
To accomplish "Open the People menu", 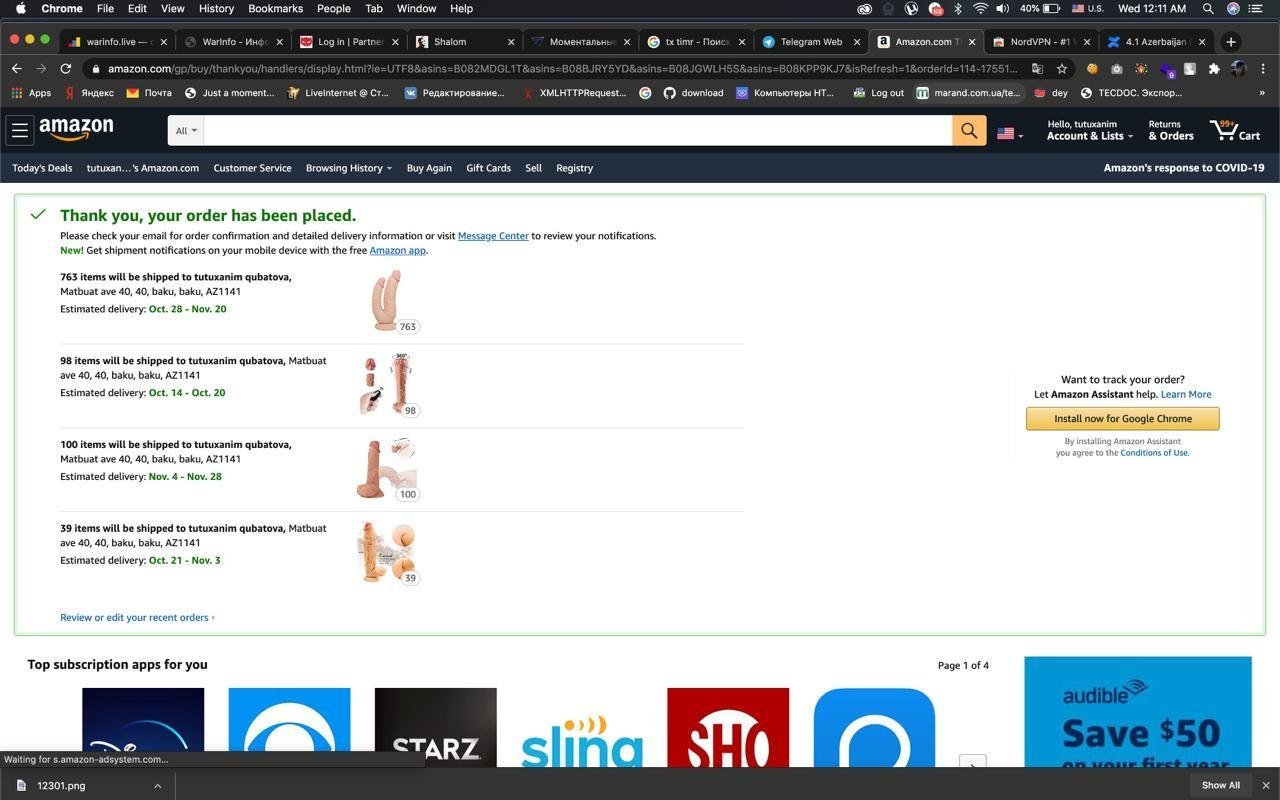I will pyautogui.click(x=333, y=8).
